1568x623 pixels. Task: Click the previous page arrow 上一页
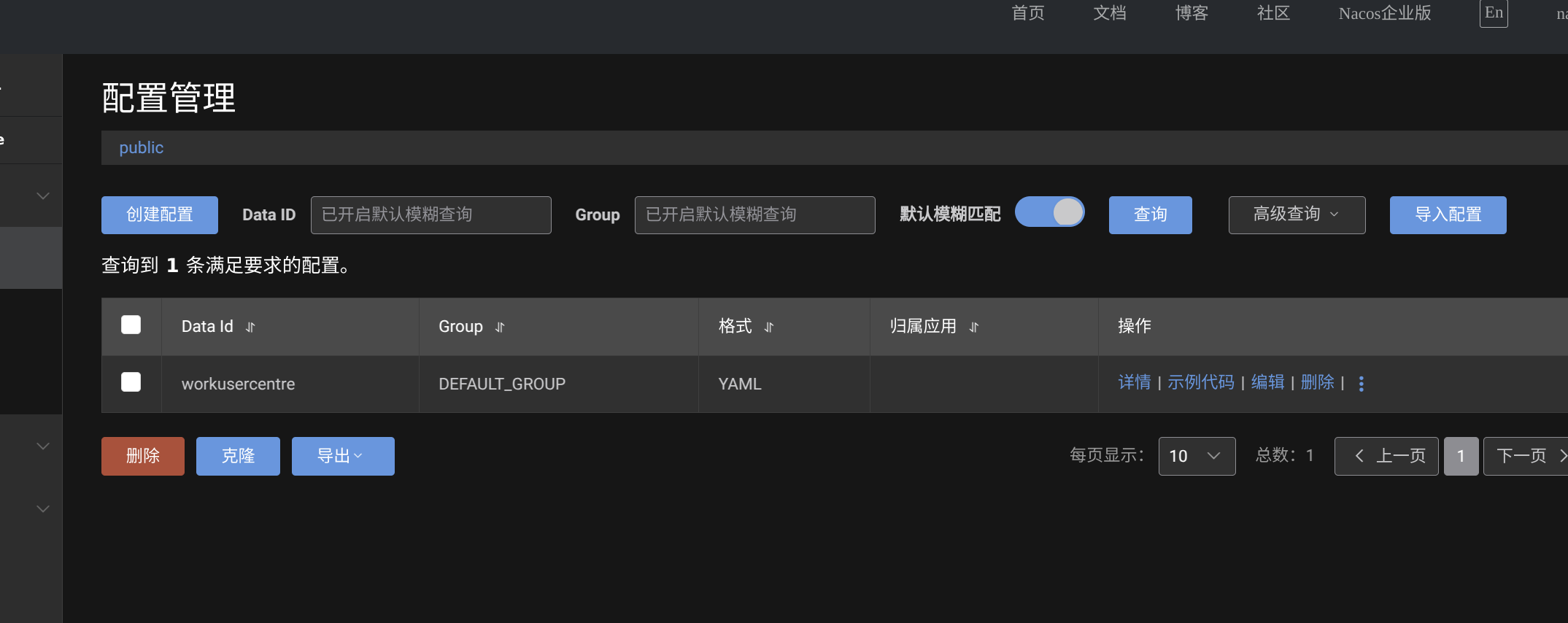point(1386,456)
